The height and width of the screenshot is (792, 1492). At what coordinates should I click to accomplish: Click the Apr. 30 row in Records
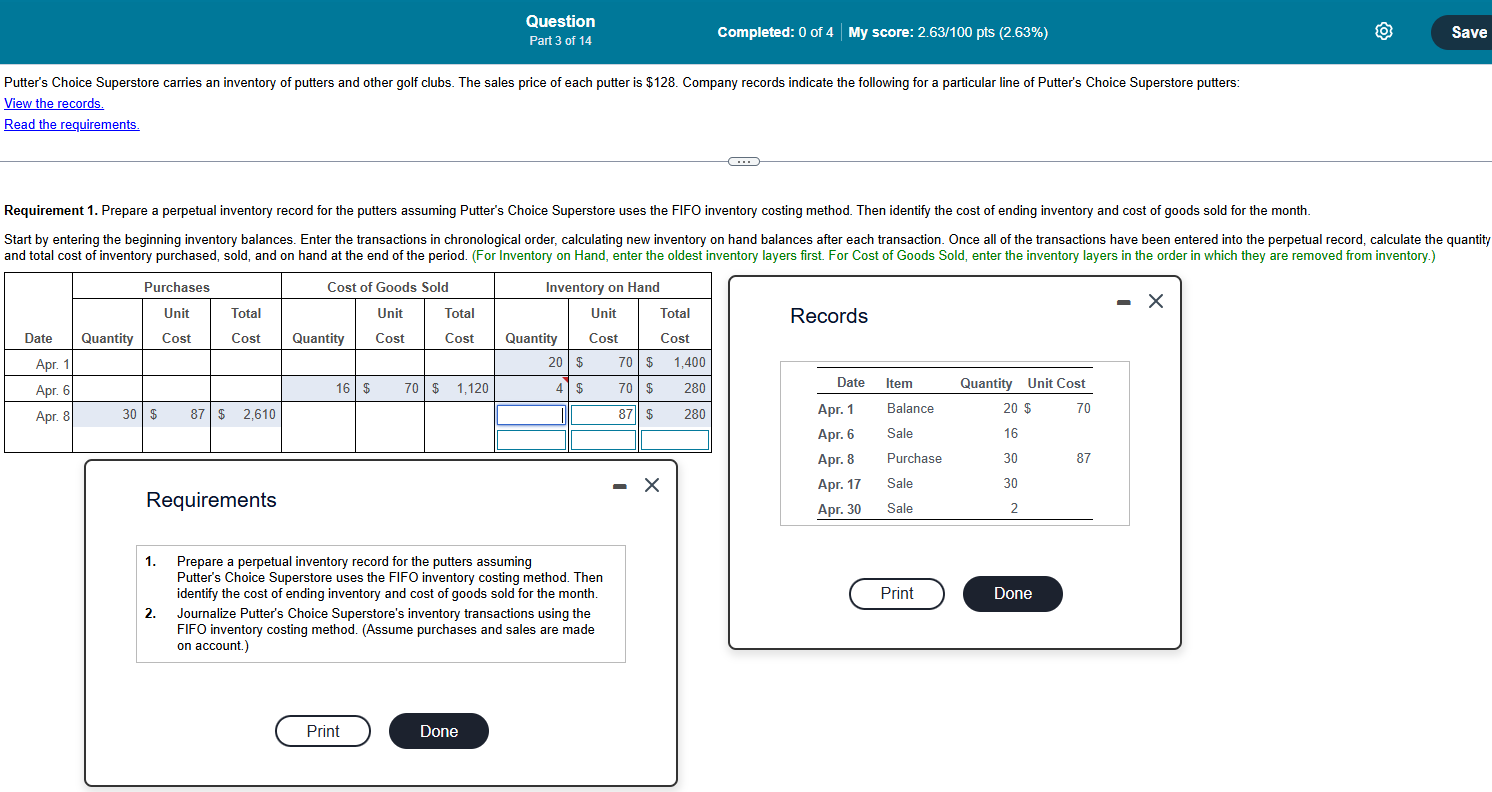pyautogui.click(x=953, y=509)
